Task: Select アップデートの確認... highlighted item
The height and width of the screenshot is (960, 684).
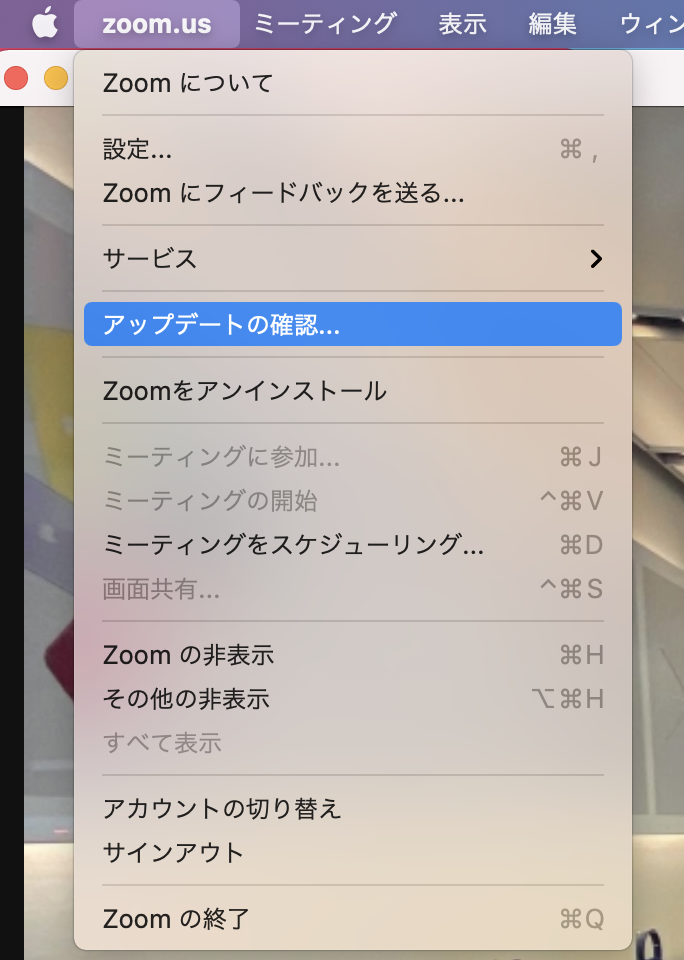Action: [353, 324]
